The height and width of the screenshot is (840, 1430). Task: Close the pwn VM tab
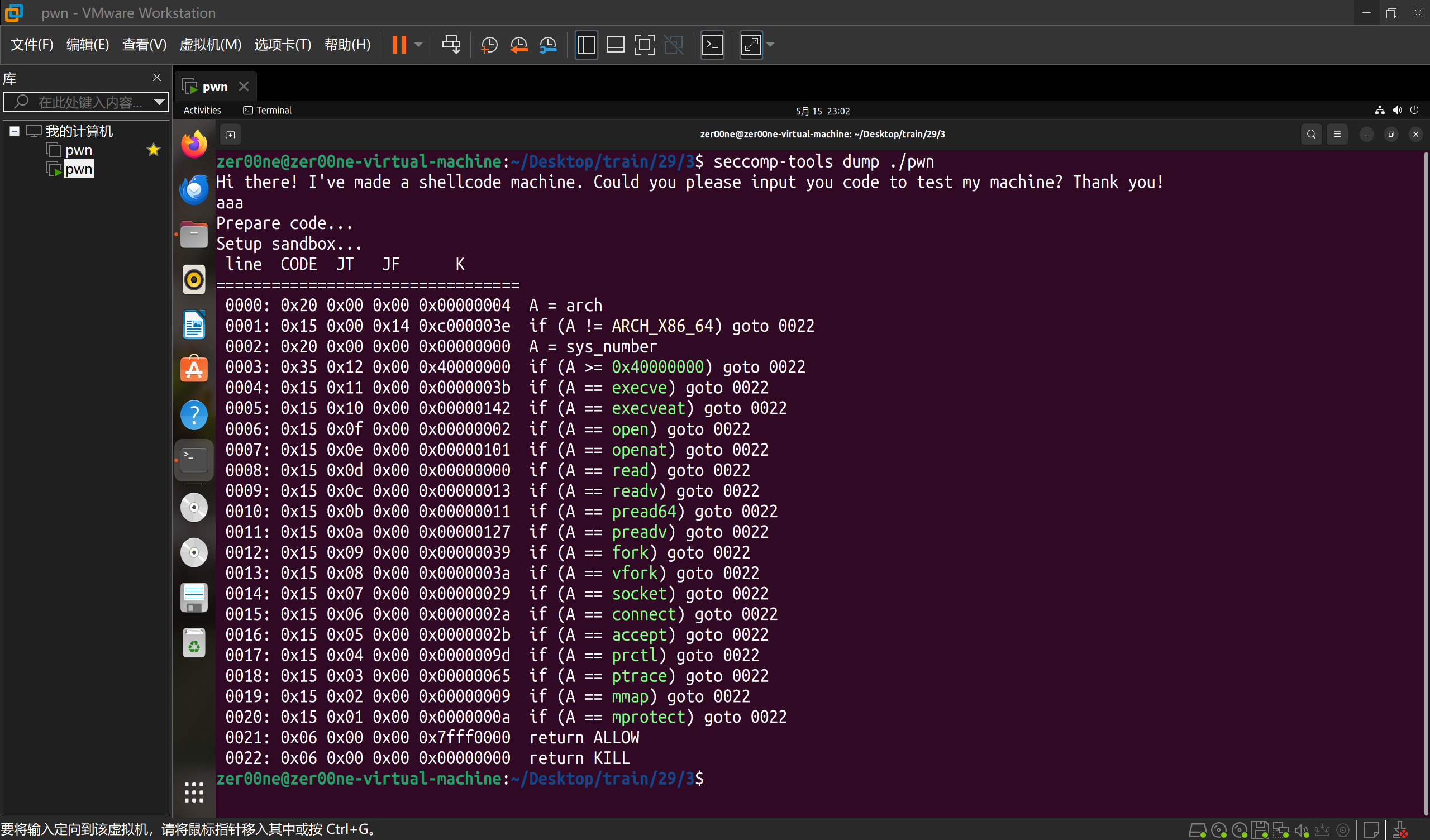(x=244, y=86)
